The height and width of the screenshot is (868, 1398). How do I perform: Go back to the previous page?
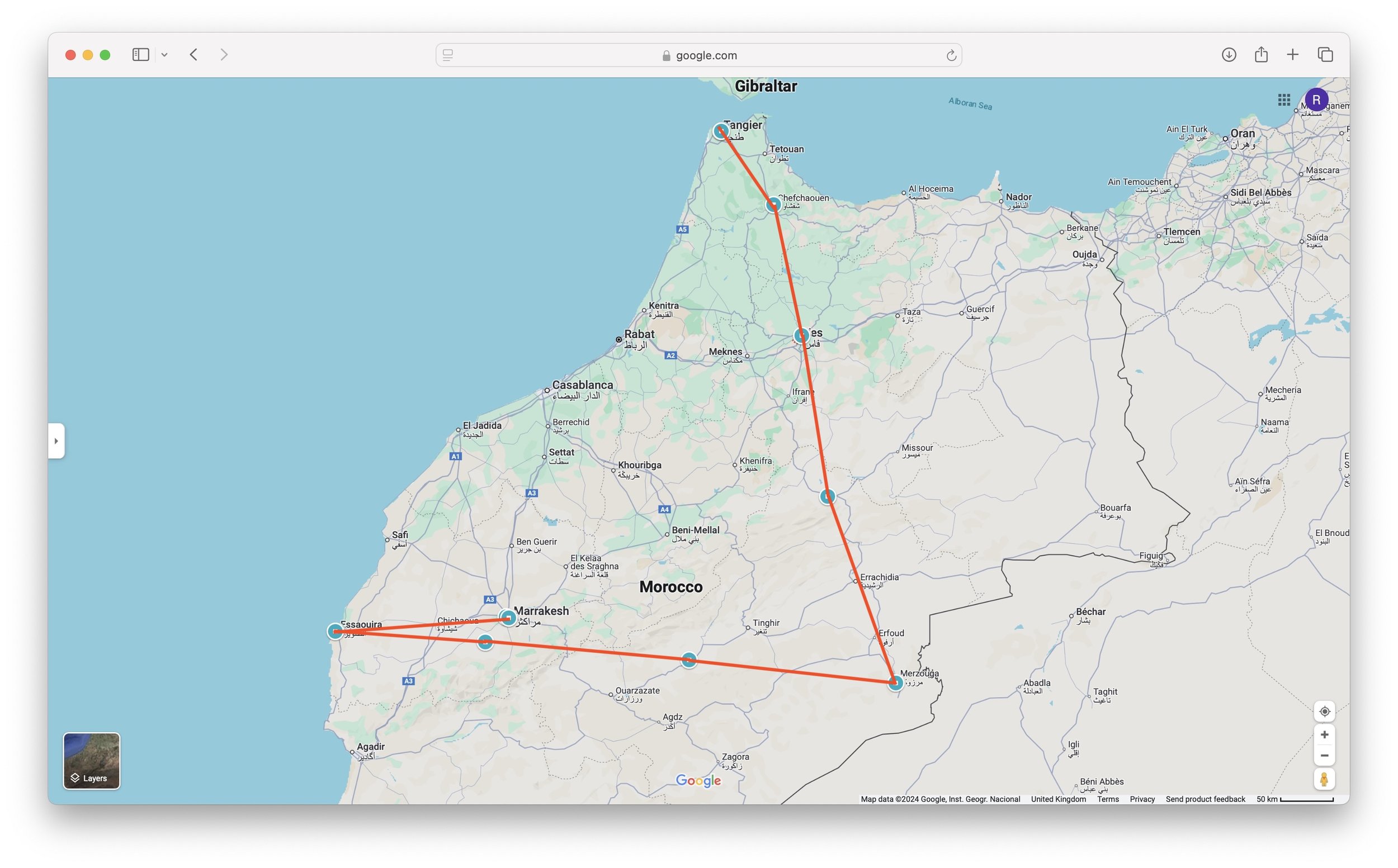pos(193,55)
